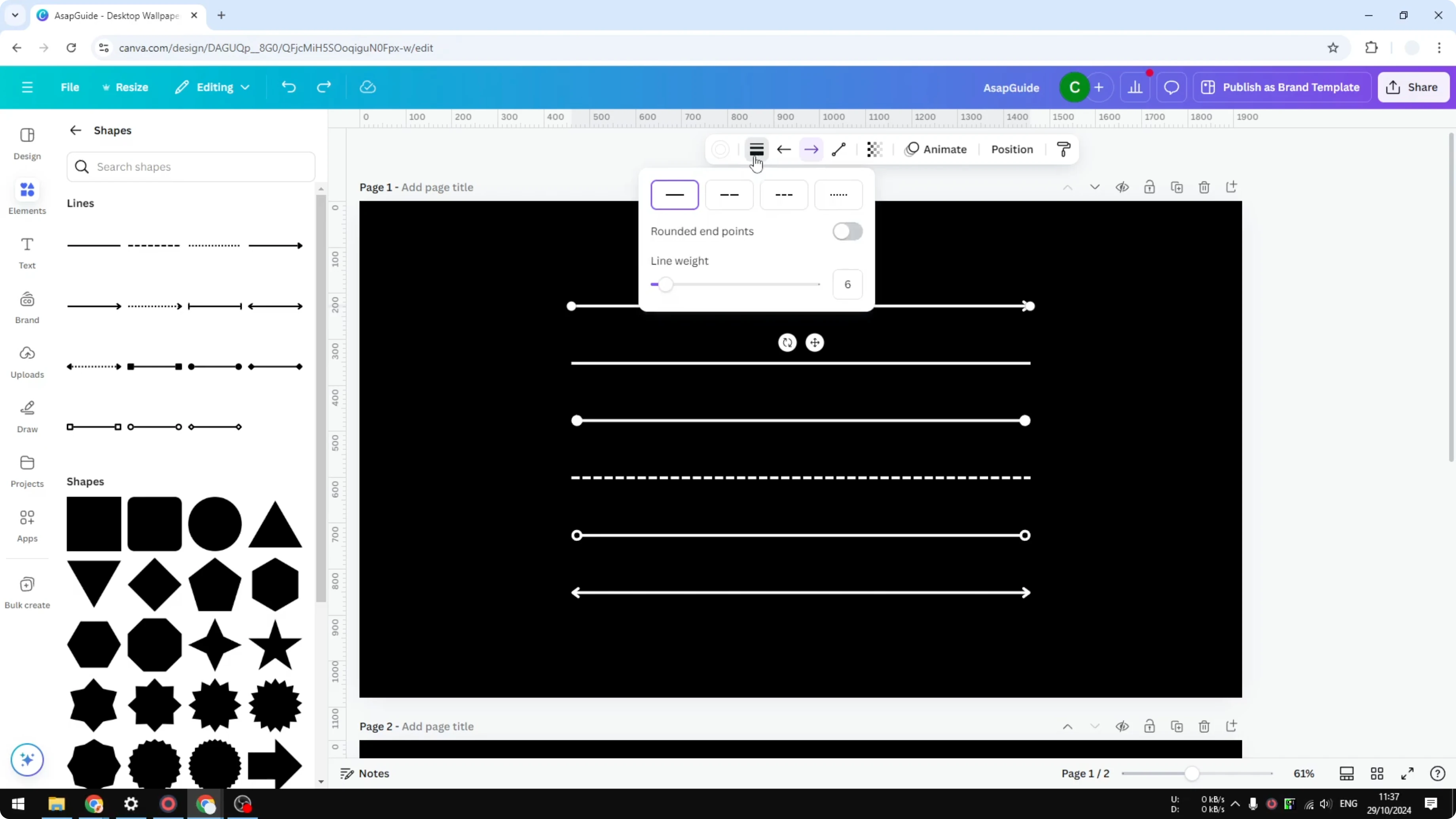Open the File menu
This screenshot has width=1456, height=819.
click(70, 87)
